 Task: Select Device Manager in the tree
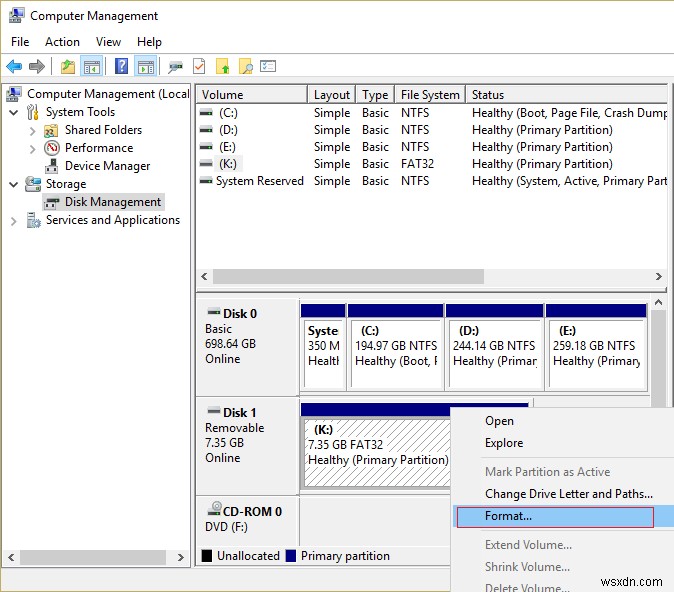tap(107, 166)
